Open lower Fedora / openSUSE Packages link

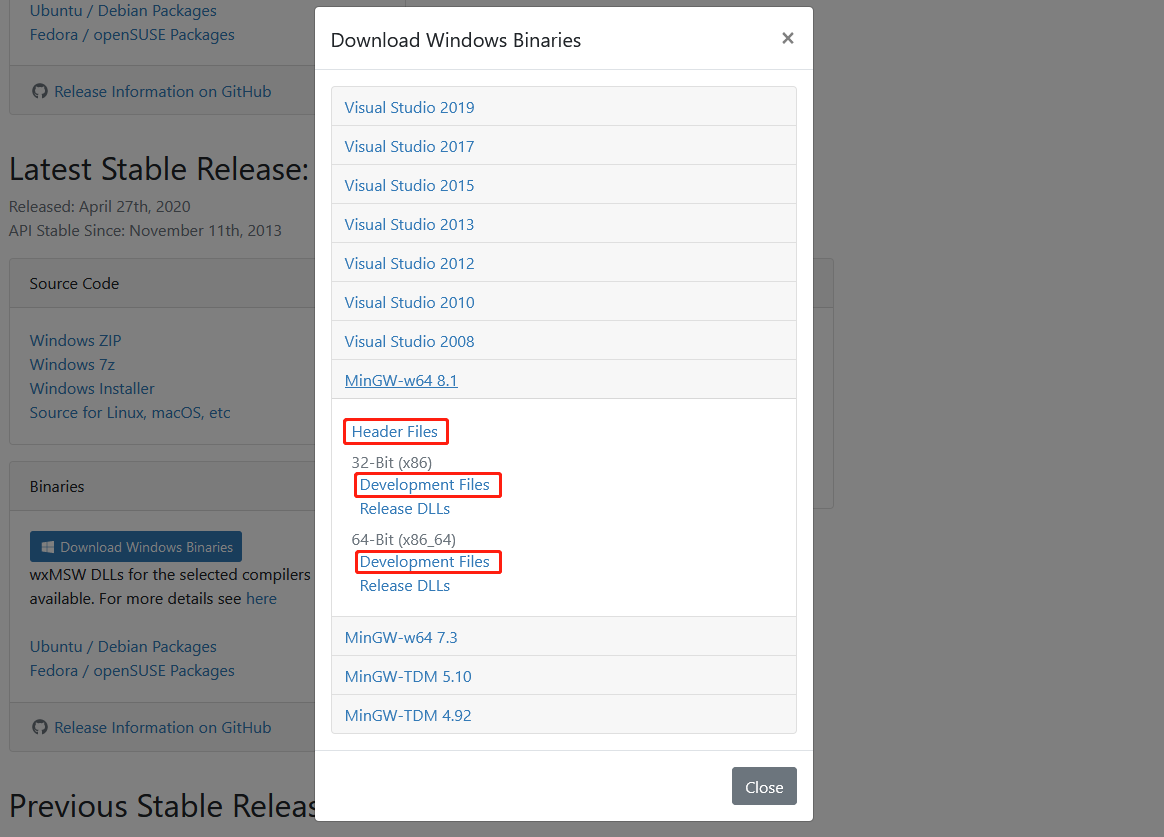click(132, 671)
